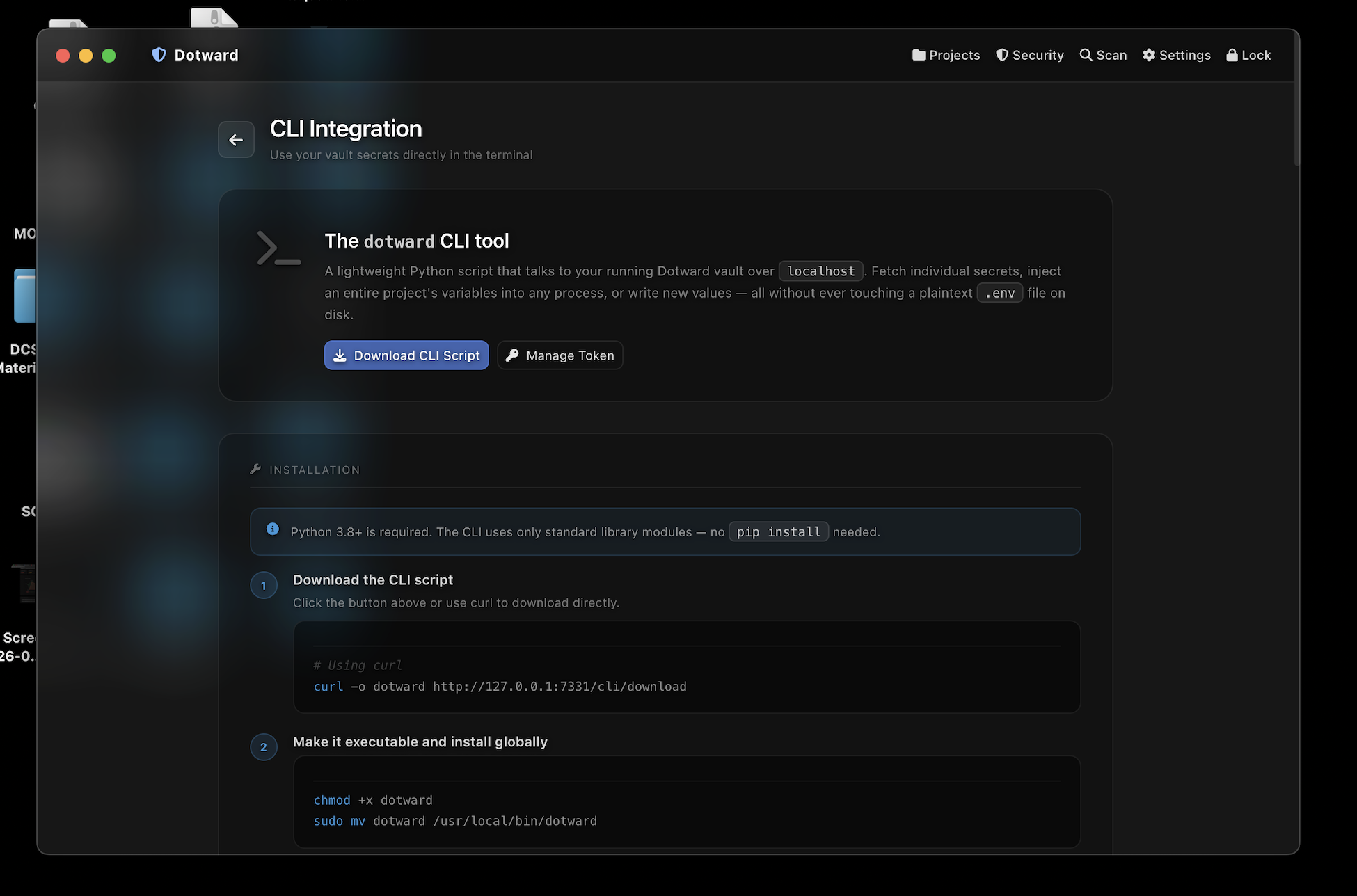Click "Download the CLI script" step title

click(x=373, y=580)
